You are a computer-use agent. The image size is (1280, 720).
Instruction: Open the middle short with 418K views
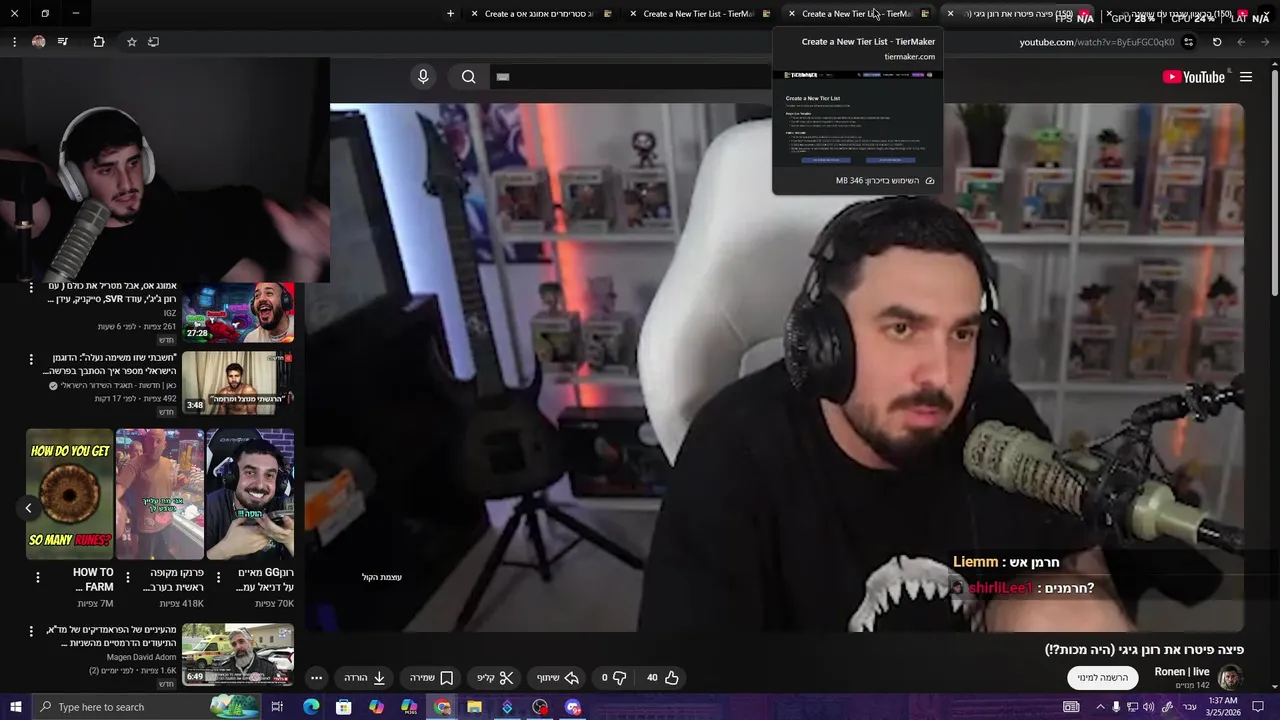160,494
